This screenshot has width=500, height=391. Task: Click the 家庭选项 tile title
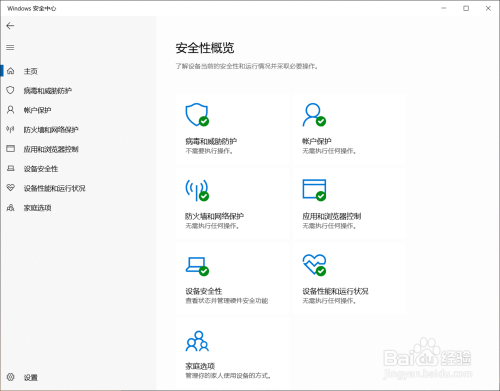tap(200, 366)
